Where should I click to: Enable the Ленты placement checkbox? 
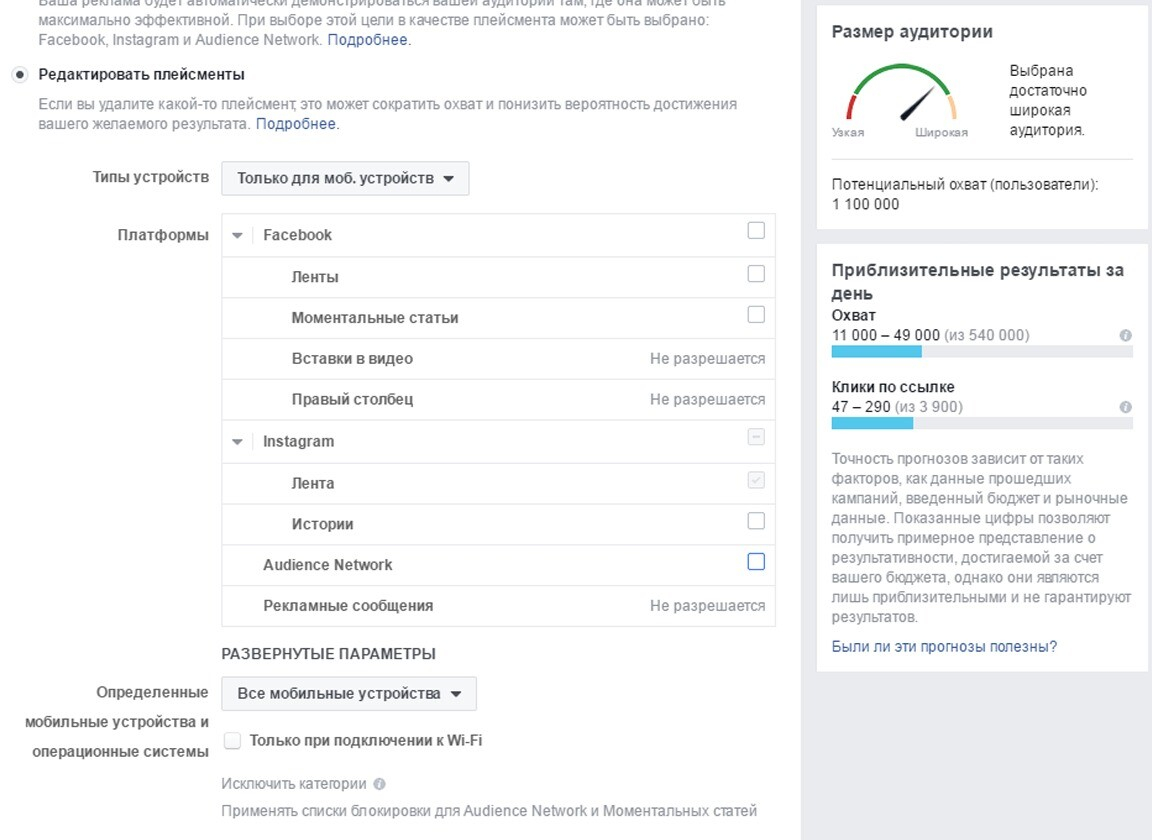756,274
